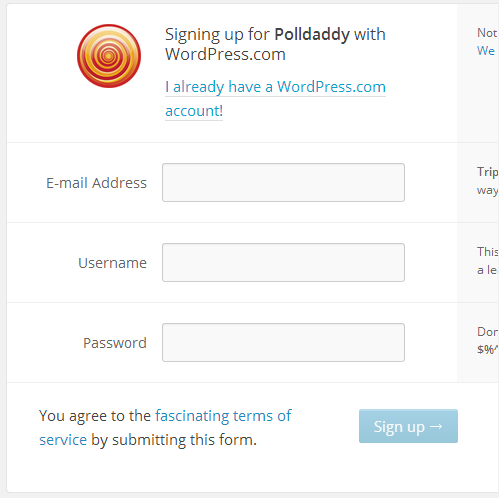Click 'by submitting this form.' text
The image size is (499, 498).
point(174,440)
